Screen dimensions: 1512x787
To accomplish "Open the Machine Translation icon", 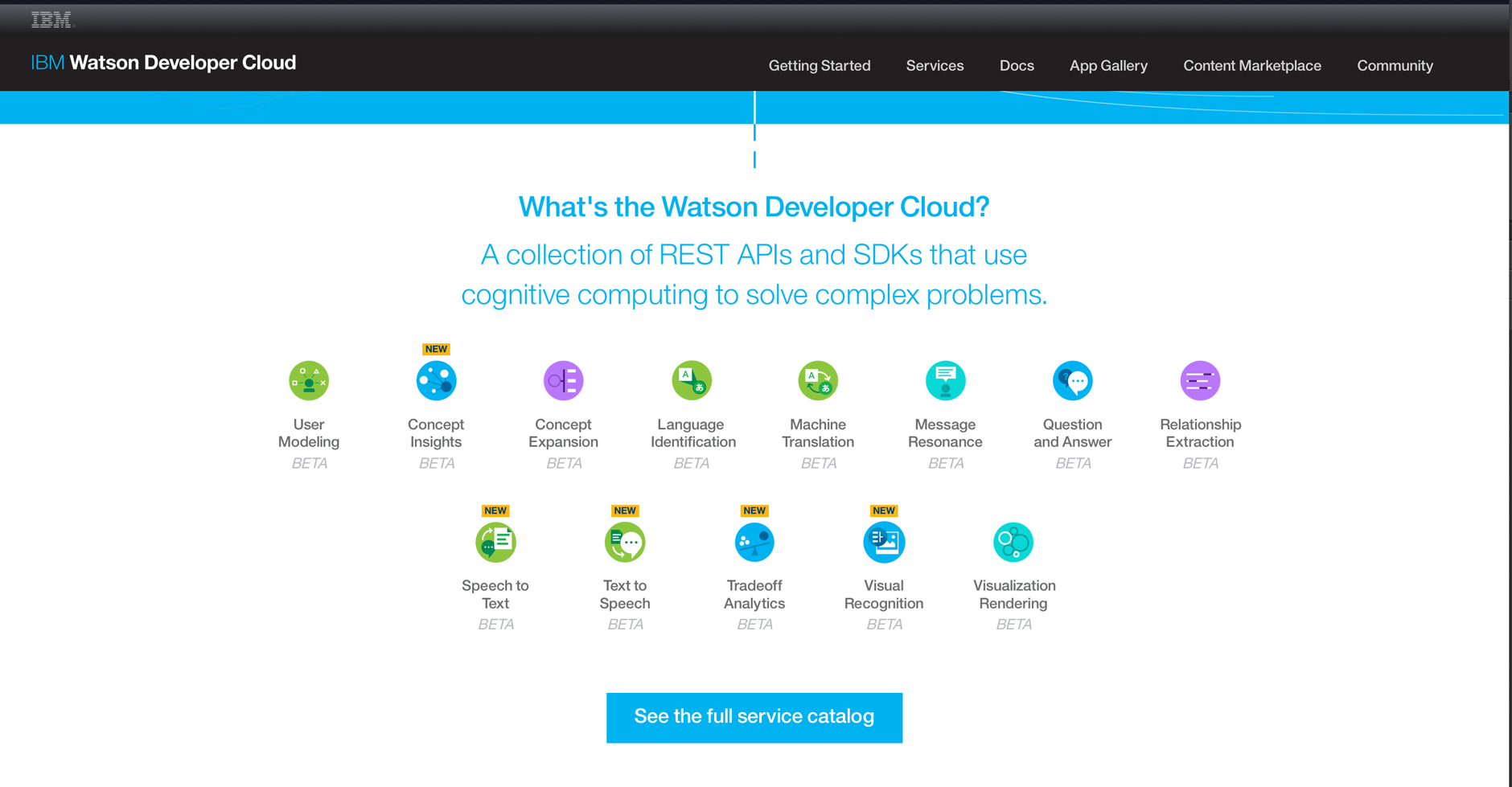I will 818,380.
